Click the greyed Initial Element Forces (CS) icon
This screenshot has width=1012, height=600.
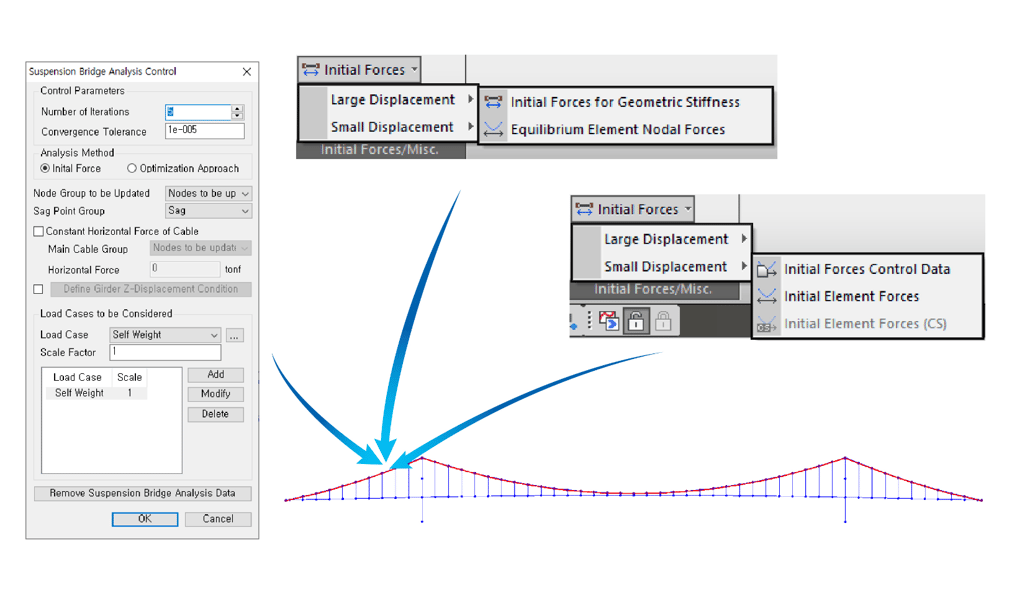pos(767,324)
